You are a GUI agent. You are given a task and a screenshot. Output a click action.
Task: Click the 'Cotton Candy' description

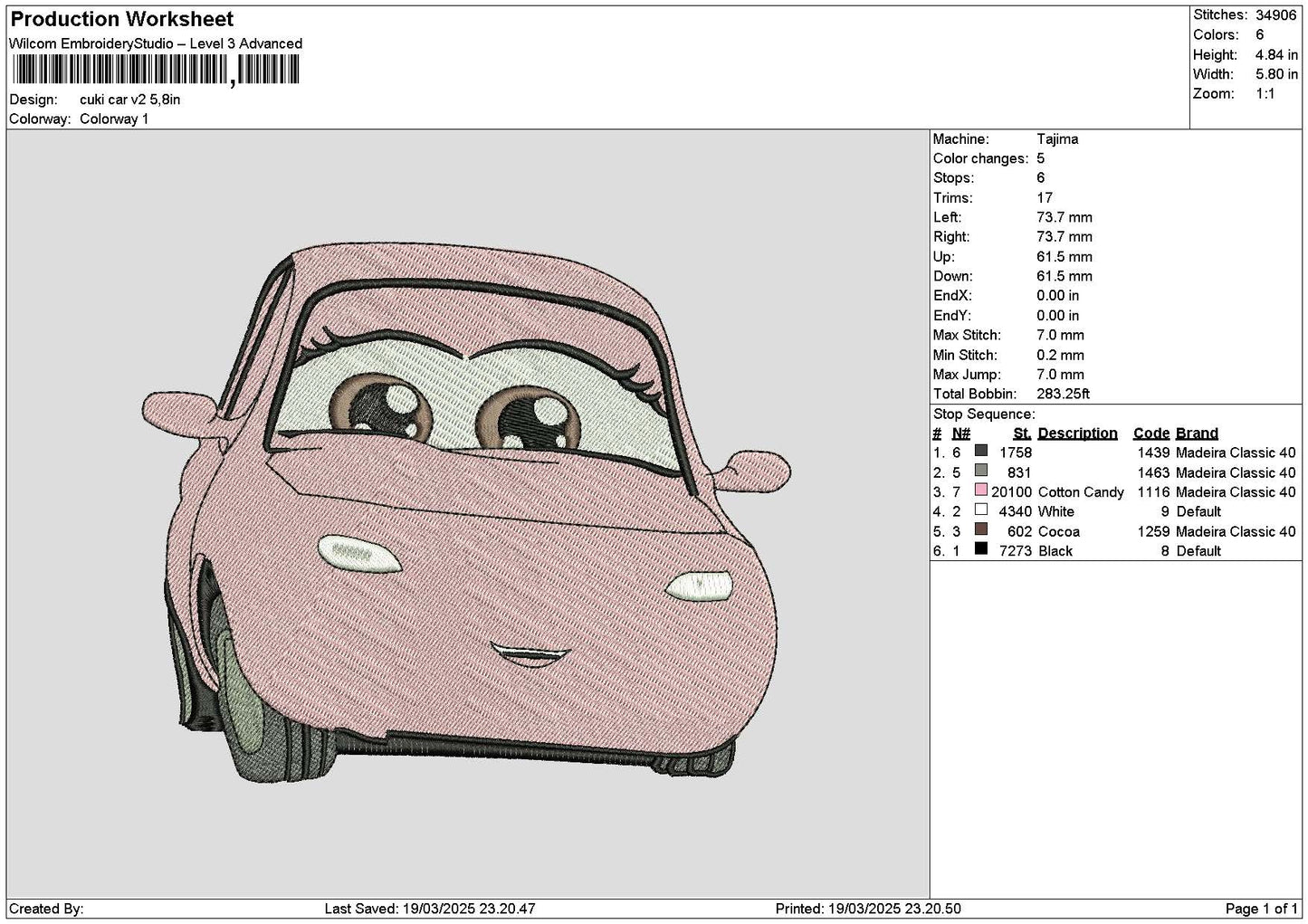pyautogui.click(x=1081, y=492)
